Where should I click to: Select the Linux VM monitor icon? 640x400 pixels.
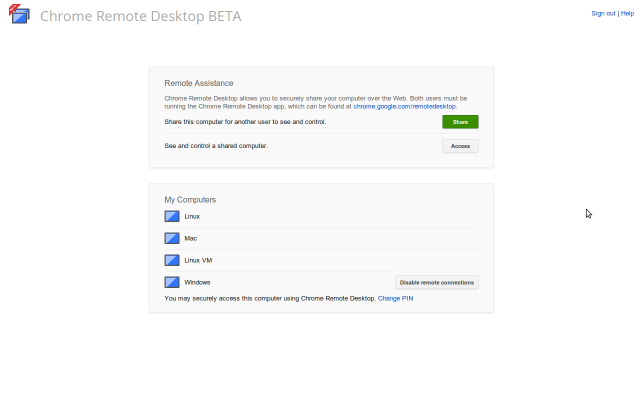tap(172, 260)
